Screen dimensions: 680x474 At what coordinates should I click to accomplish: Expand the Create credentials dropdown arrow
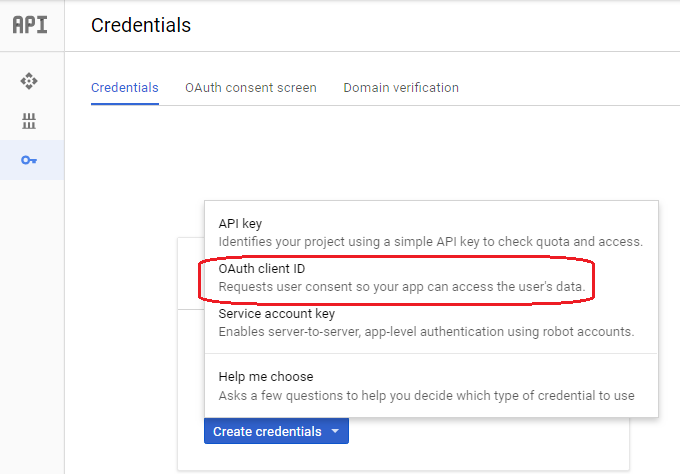point(335,431)
